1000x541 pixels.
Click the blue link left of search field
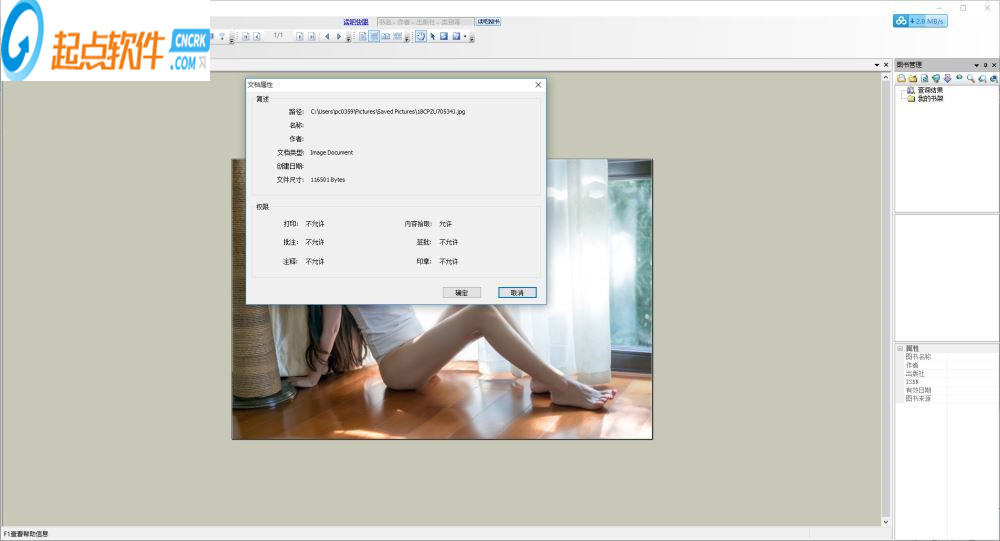pos(355,21)
